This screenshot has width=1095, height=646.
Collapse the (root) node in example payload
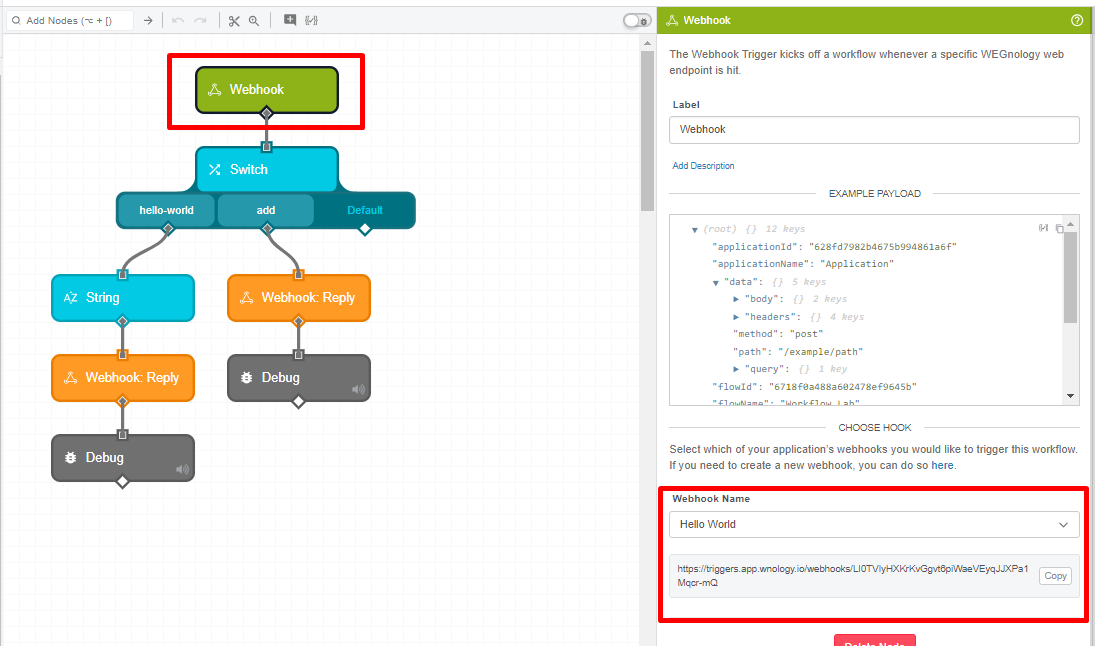point(695,230)
